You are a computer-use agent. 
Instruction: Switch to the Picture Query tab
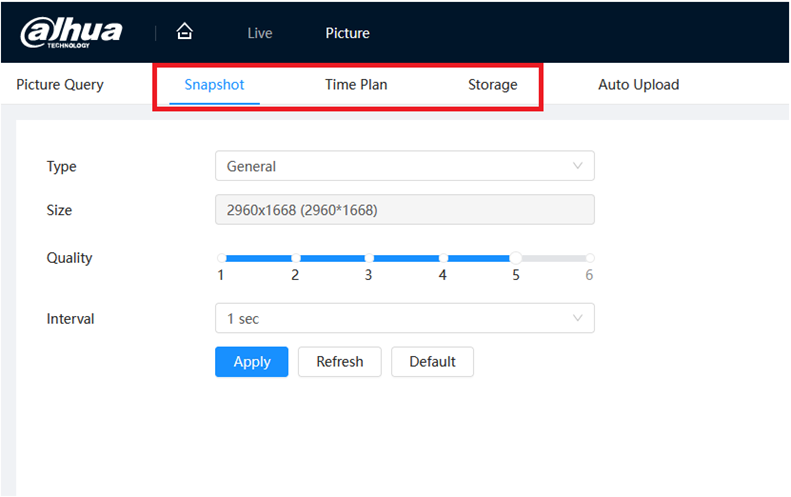coord(60,85)
